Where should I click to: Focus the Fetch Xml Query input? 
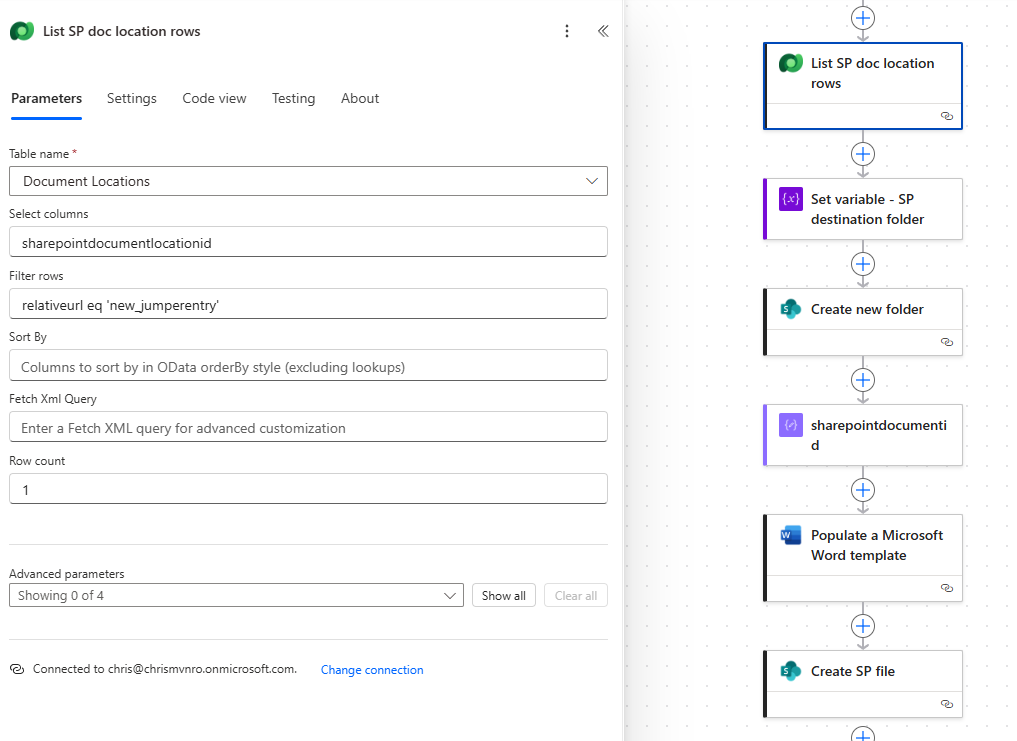(308, 427)
